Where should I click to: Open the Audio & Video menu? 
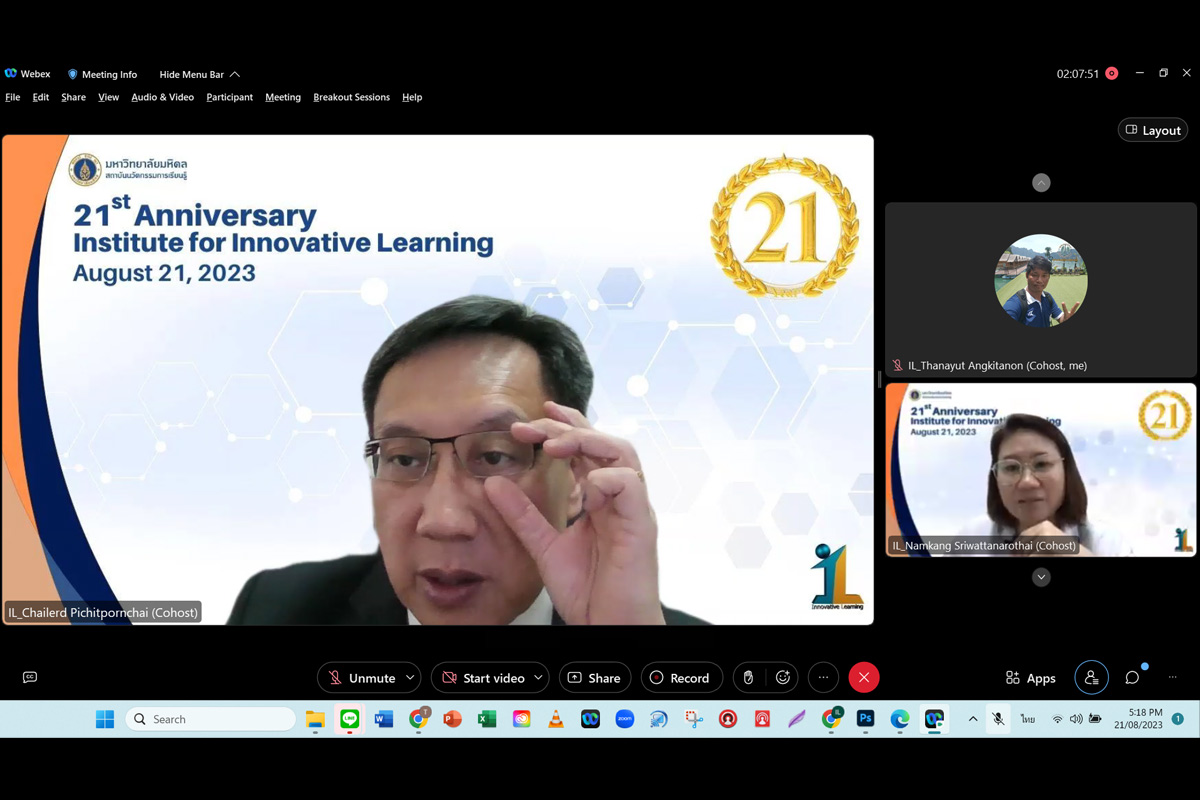[162, 97]
